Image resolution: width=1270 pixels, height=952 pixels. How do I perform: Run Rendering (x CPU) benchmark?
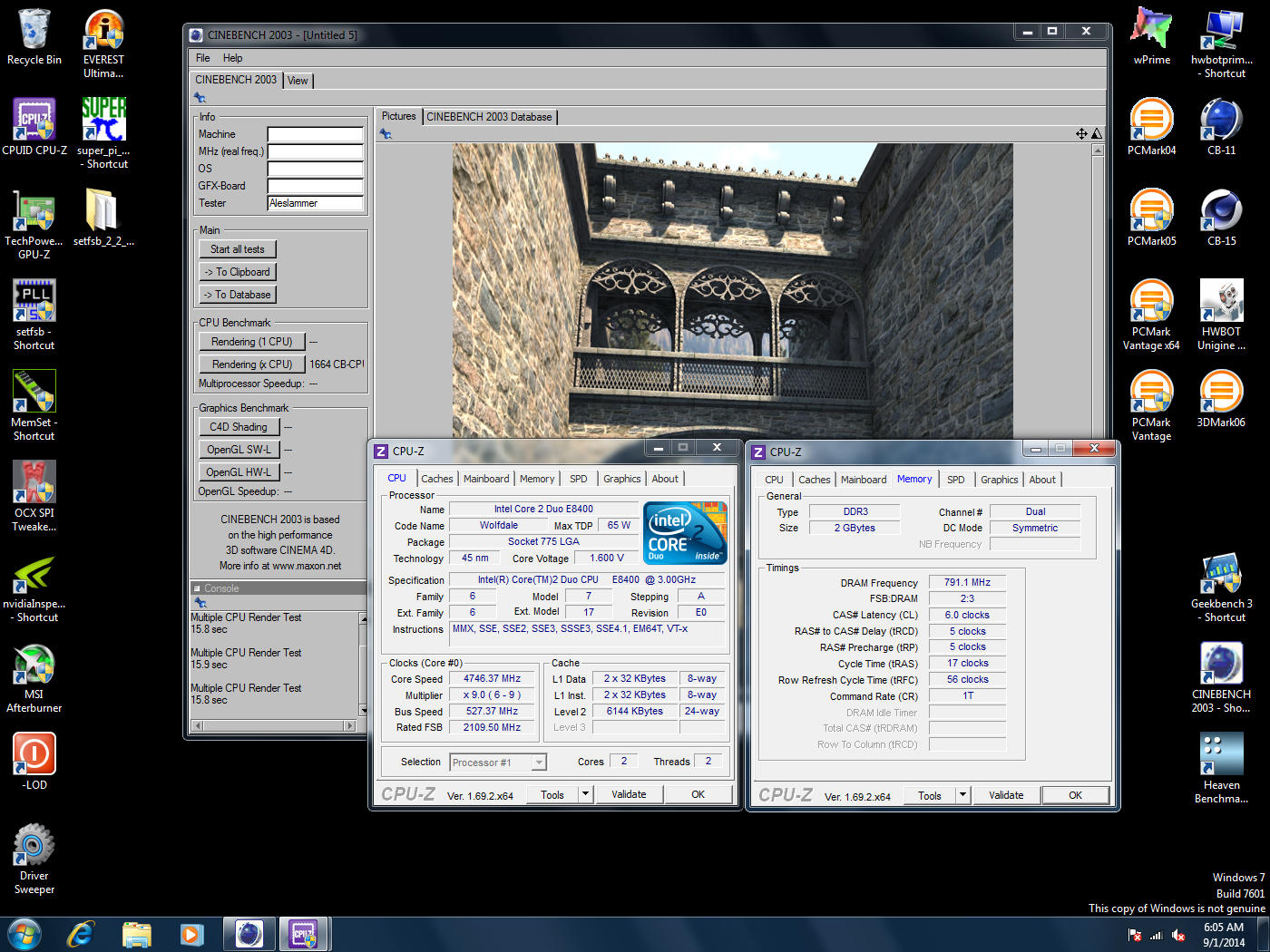252,364
